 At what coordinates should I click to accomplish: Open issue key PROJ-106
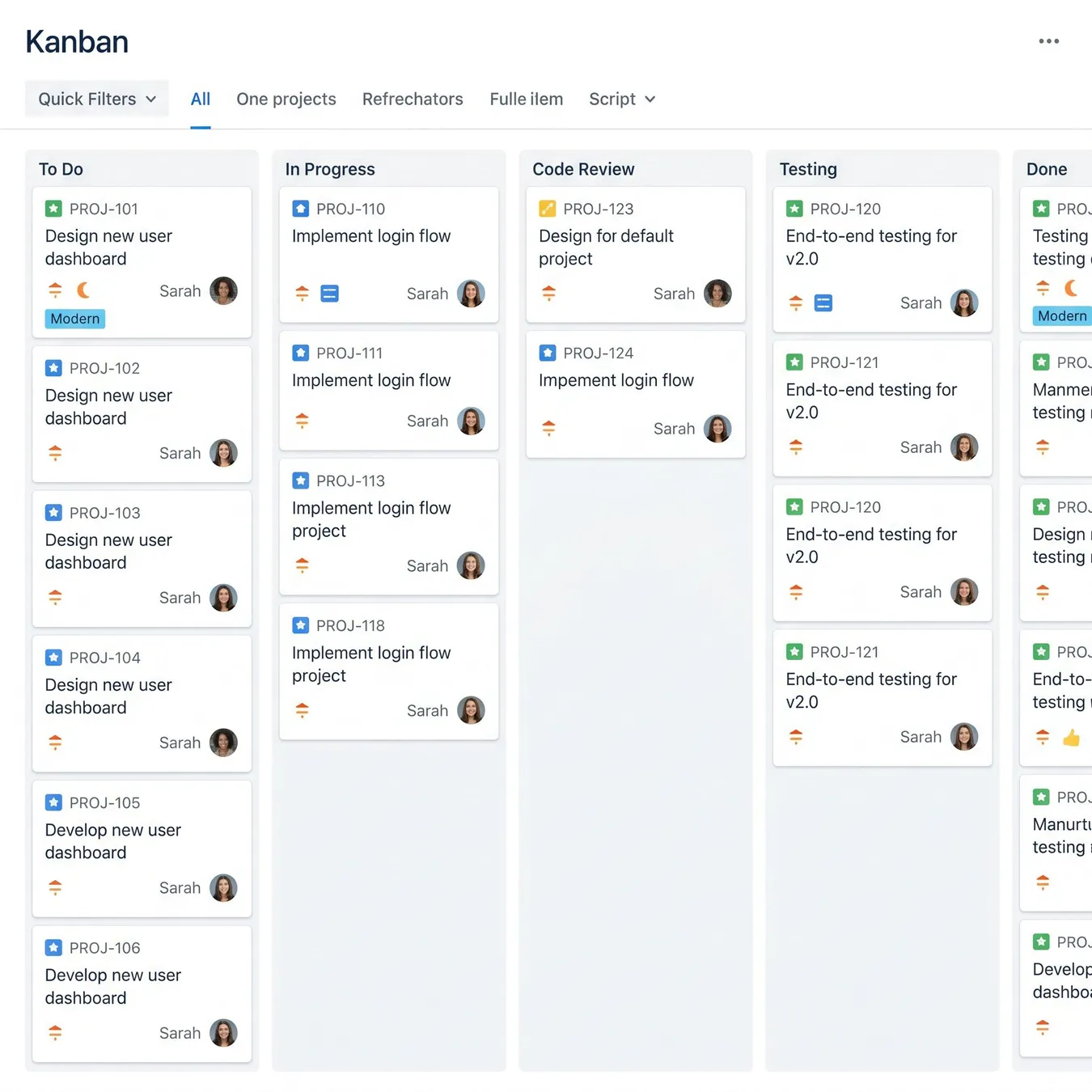pyautogui.click(x=104, y=947)
